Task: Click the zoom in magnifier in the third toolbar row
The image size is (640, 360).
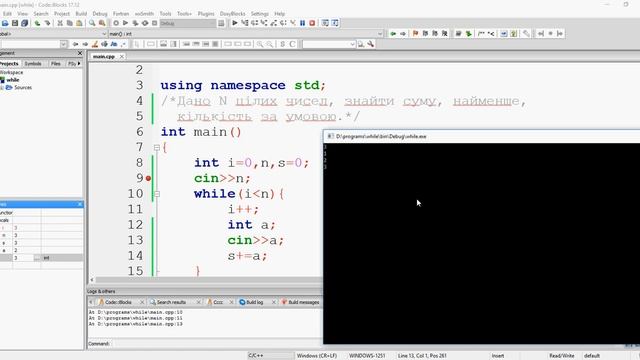Action: coord(260,44)
